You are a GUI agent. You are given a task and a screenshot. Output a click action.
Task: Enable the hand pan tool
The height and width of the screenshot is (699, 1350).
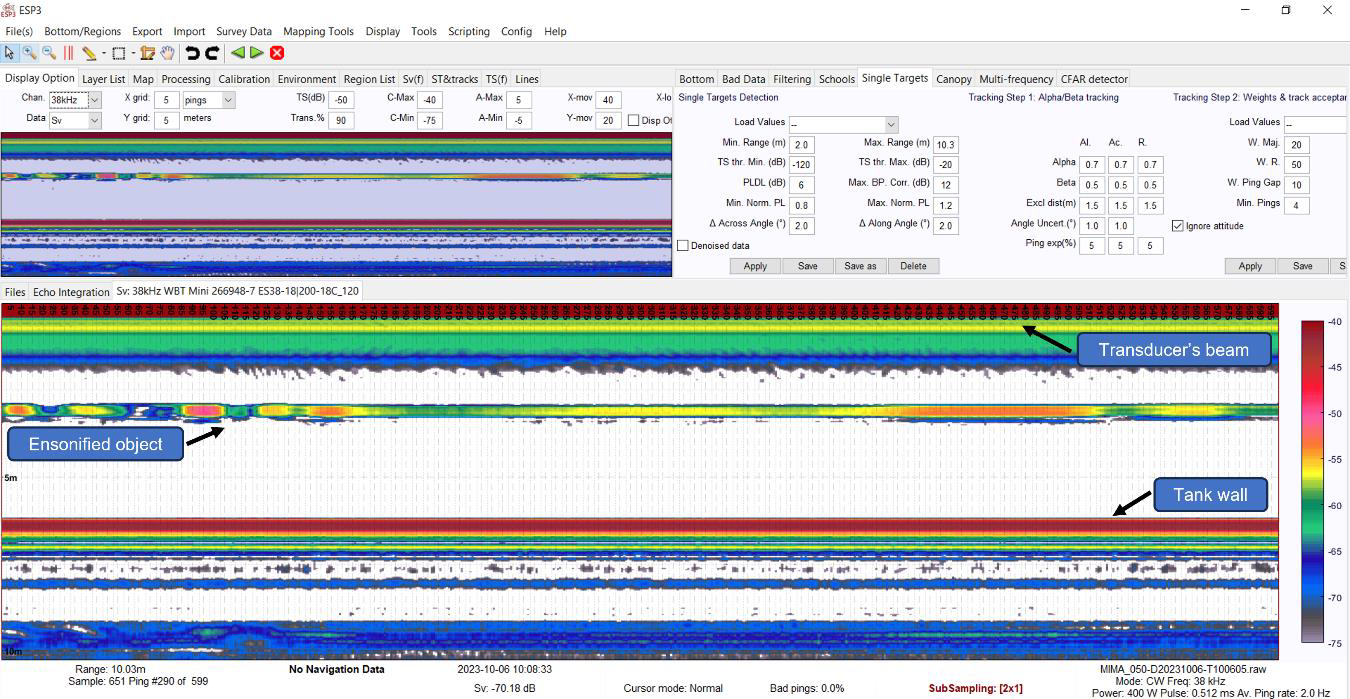pos(167,53)
